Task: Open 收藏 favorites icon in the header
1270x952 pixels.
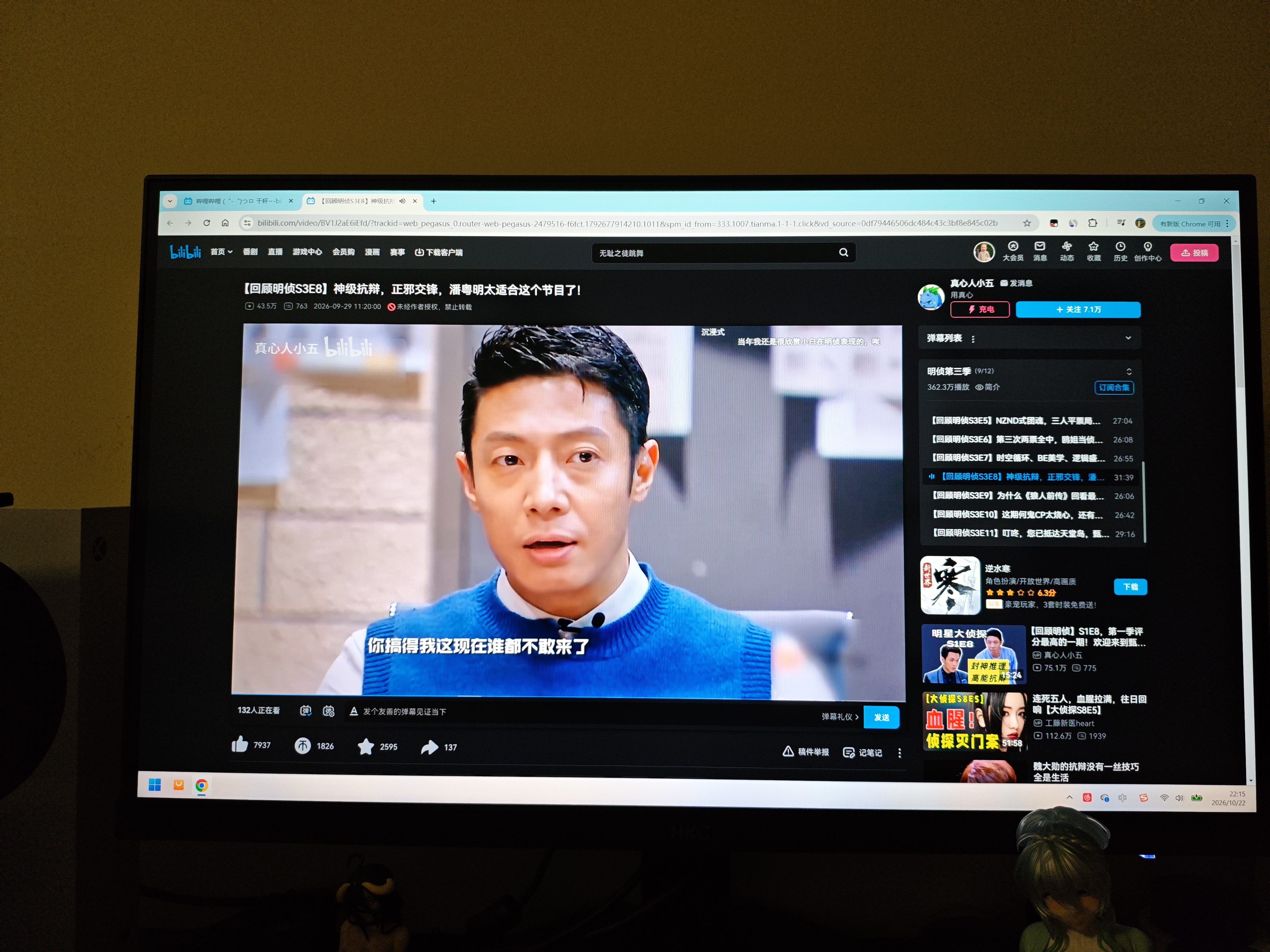Action: (1094, 252)
